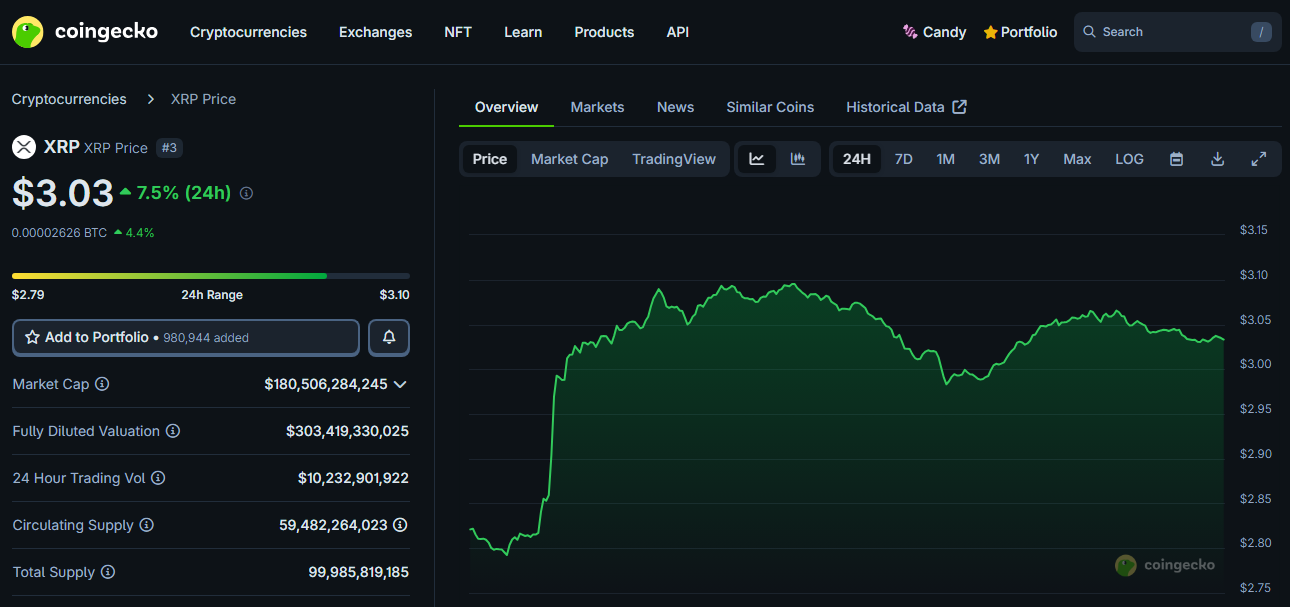Go to the Historical Data tab
Viewport: 1290px width, 607px height.
[905, 107]
